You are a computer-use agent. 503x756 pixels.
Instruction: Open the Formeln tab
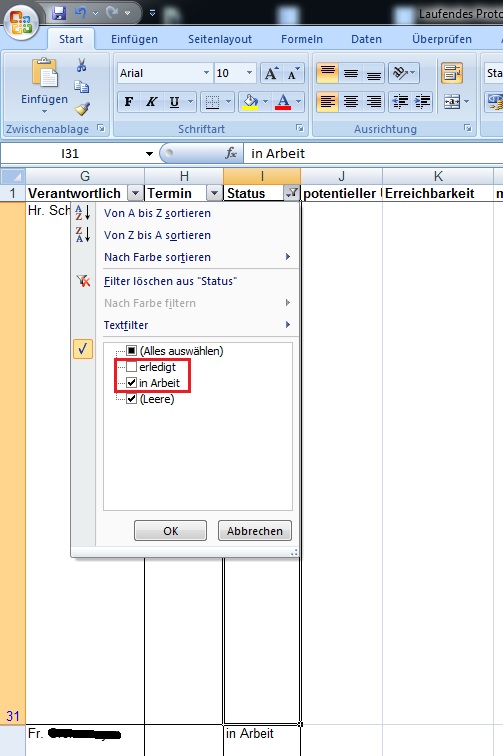pos(302,39)
